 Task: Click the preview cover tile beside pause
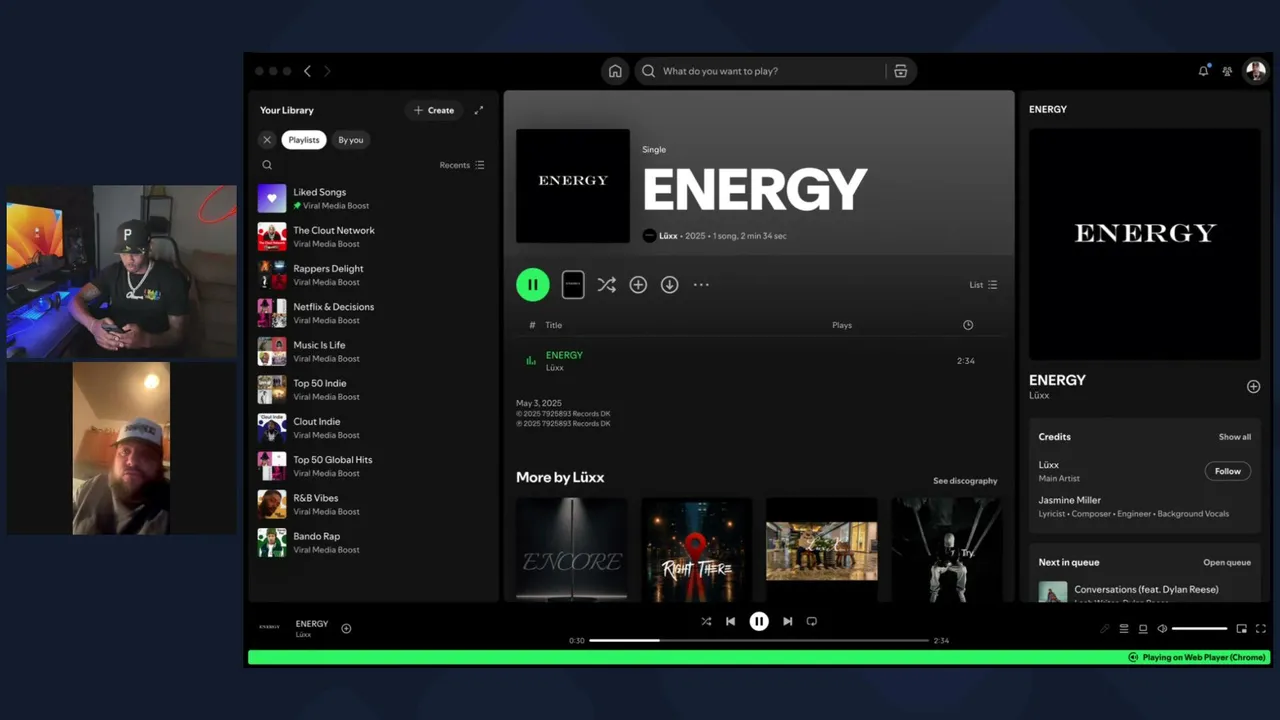coord(573,285)
